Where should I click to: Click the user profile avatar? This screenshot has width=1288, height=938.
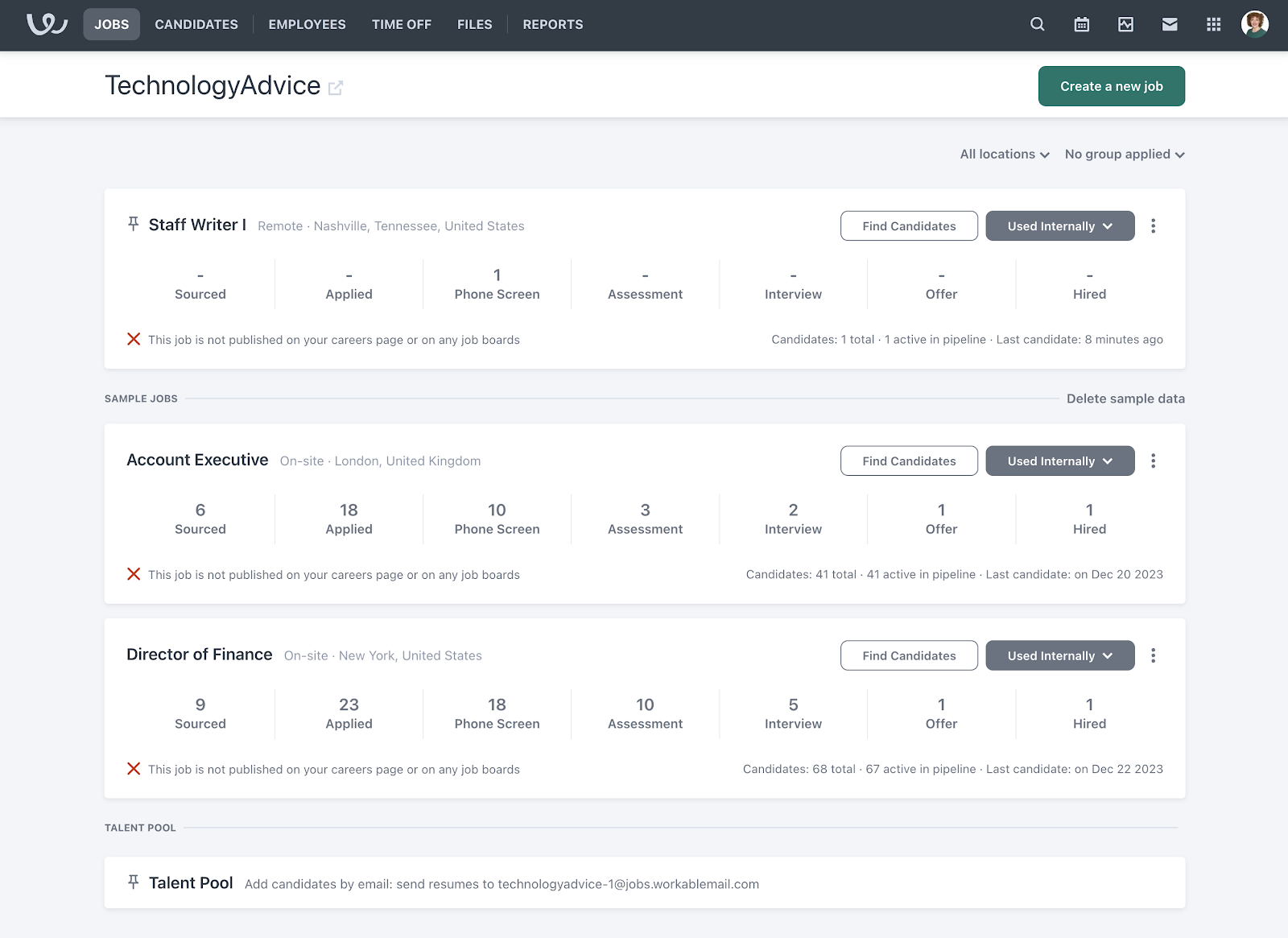tap(1255, 24)
